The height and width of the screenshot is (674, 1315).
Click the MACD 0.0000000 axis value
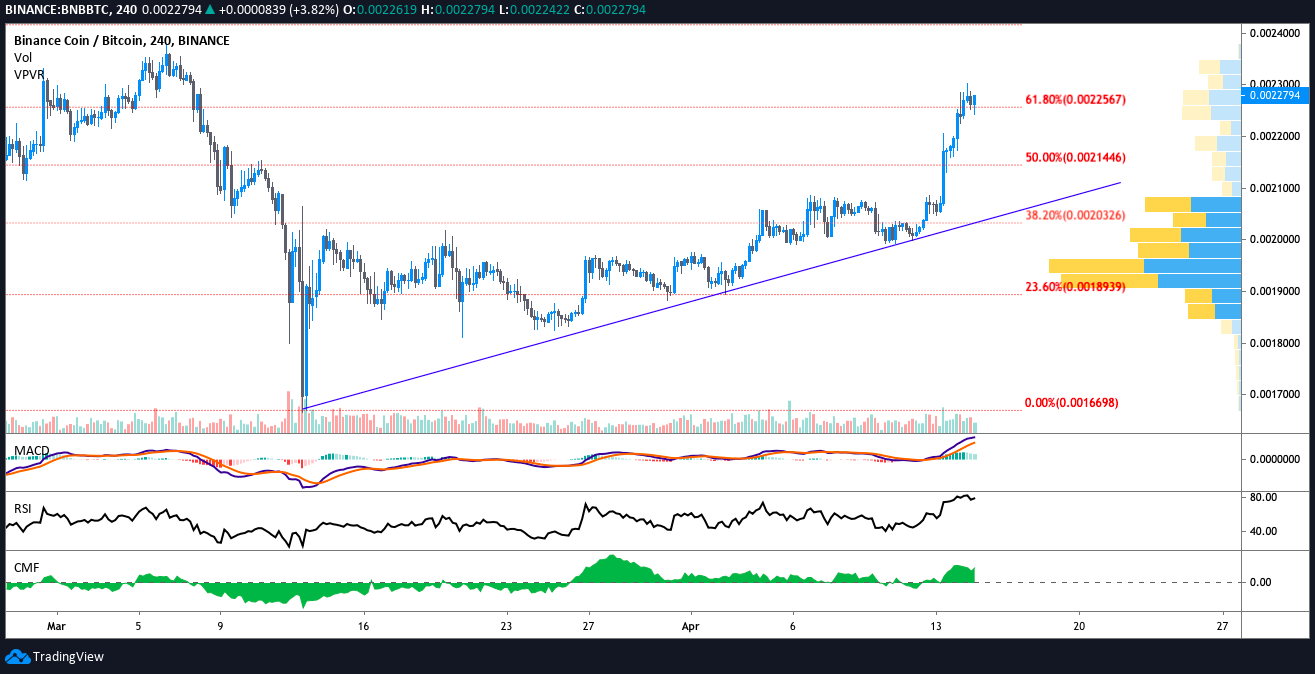[1275, 460]
